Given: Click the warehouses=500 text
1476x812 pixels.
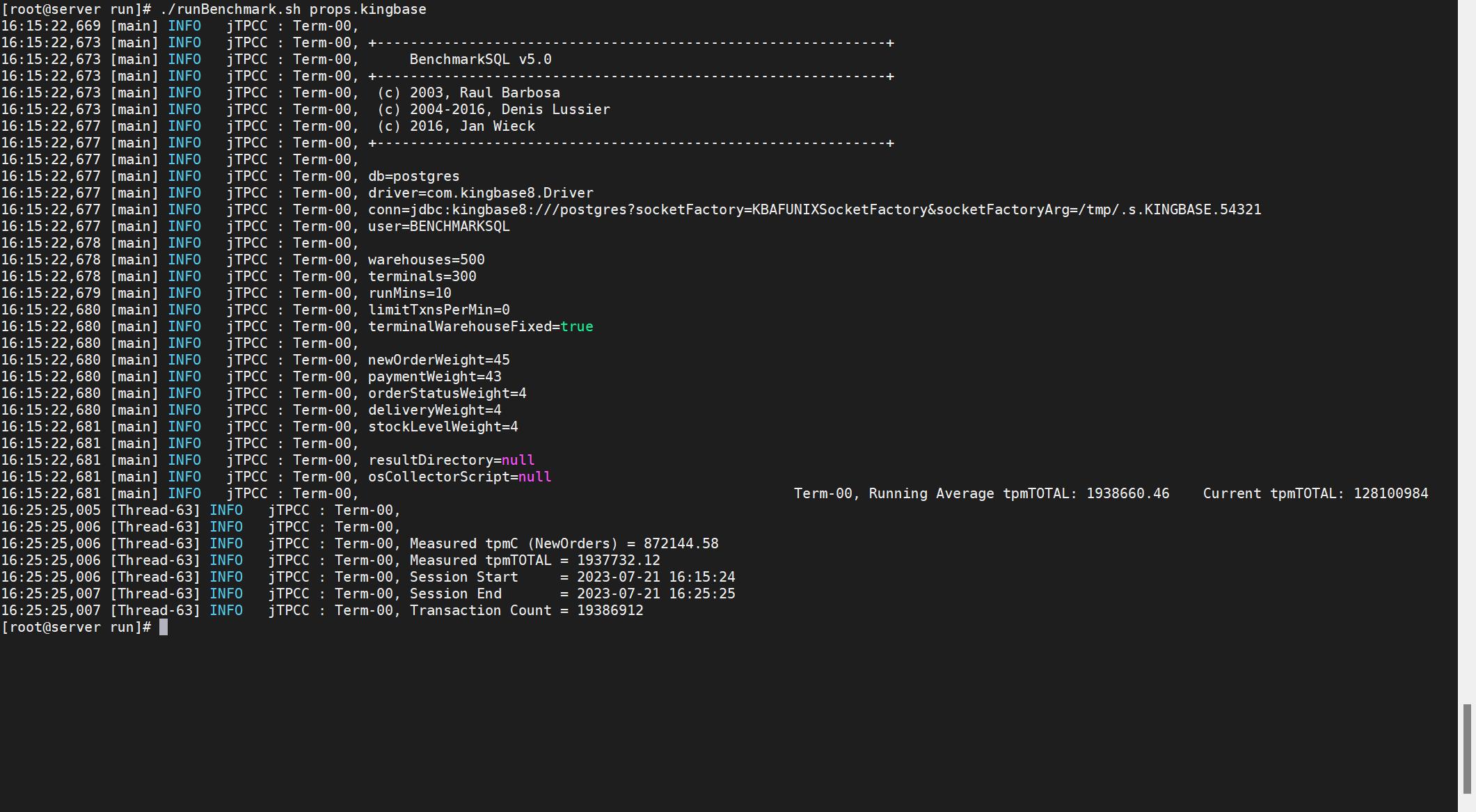Looking at the screenshot, I should [426, 260].
